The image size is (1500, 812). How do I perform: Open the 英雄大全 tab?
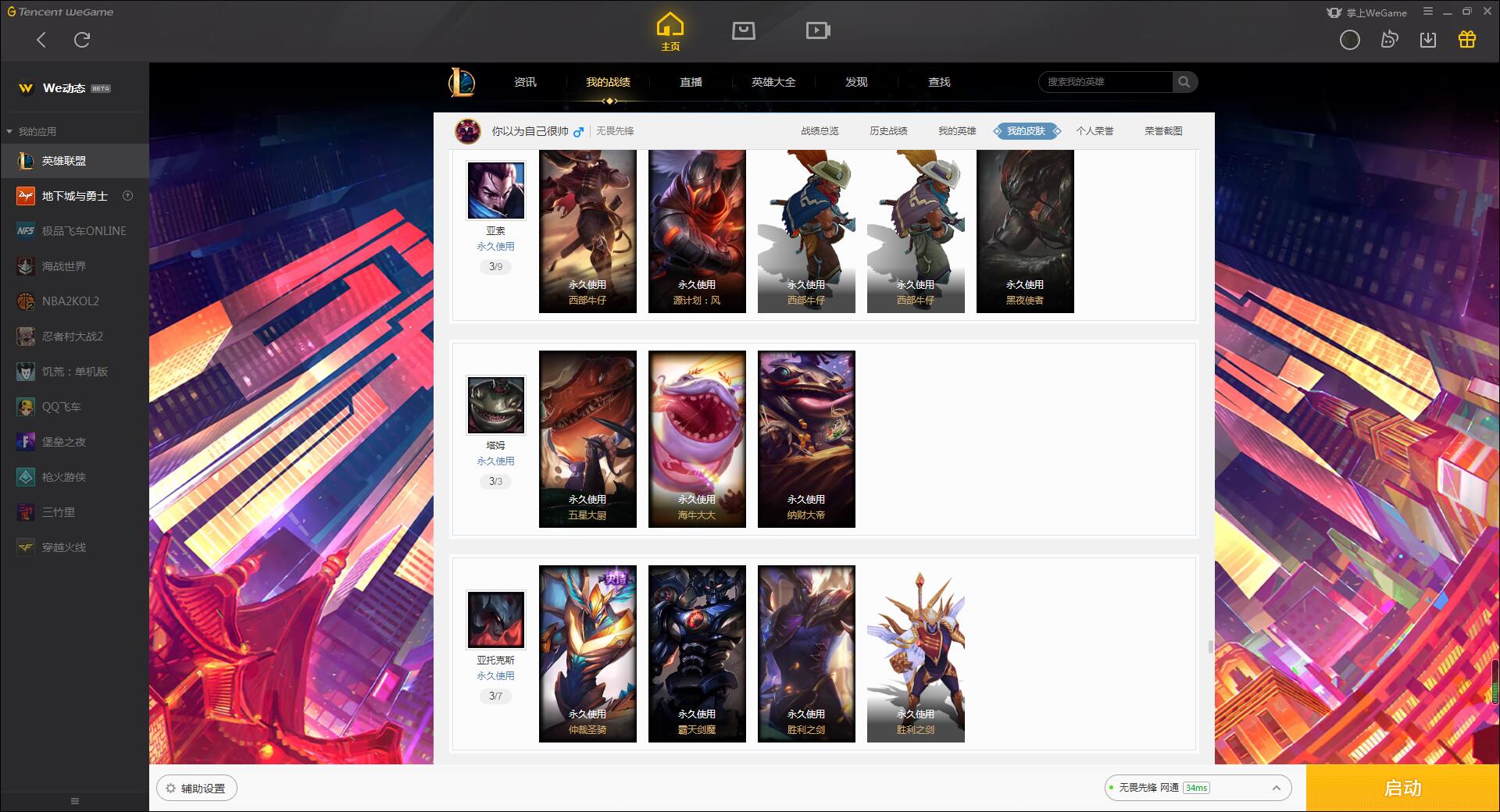pyautogui.click(x=773, y=82)
